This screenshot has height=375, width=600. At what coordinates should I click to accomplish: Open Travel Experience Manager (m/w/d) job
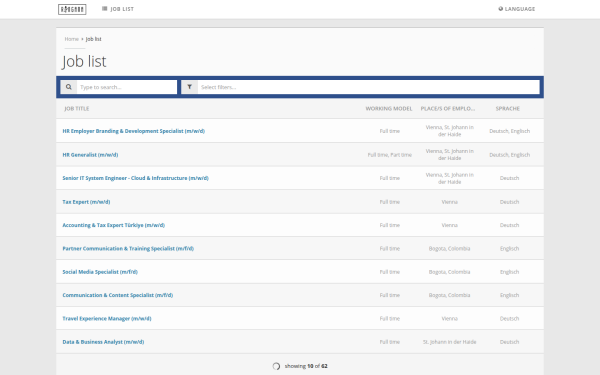point(107,319)
